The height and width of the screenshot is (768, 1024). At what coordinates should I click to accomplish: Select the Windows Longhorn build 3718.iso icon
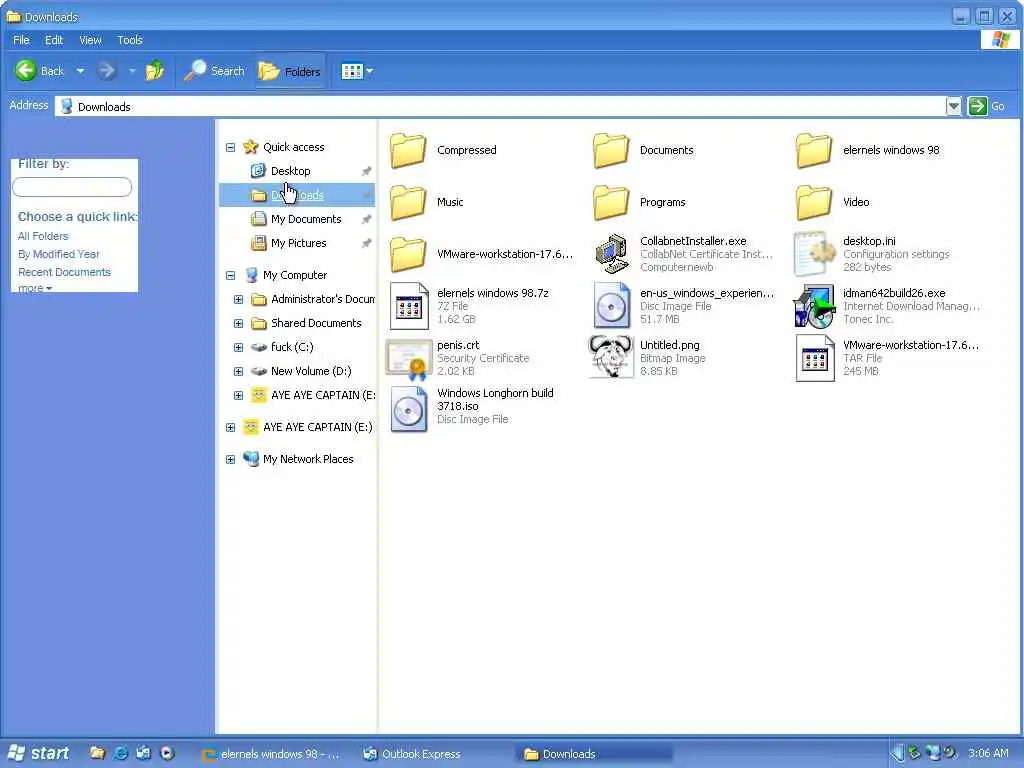coord(409,410)
